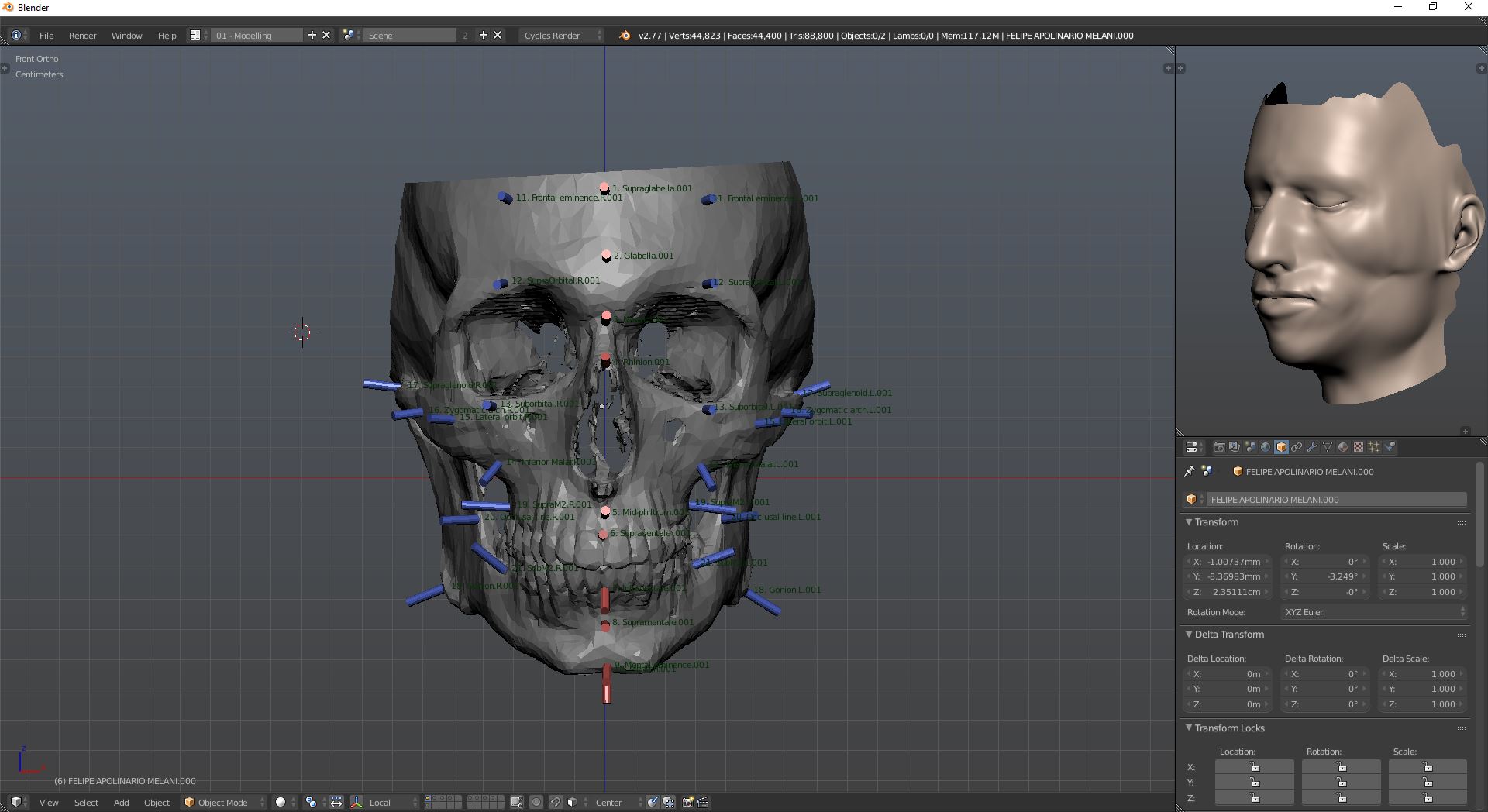
Task: Open the Texture tab (checkerboard icon)
Action: 1359,447
